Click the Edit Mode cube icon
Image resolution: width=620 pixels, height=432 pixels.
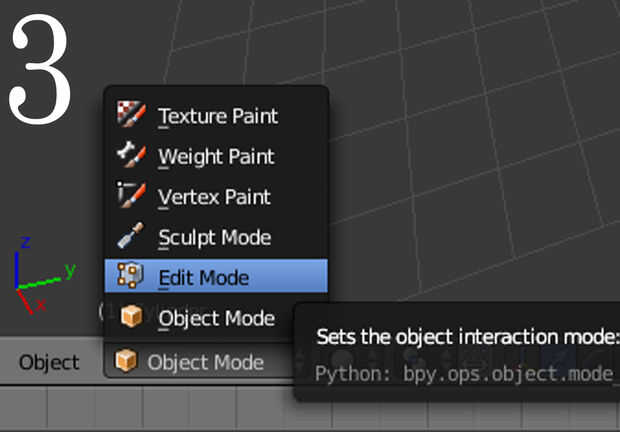(x=131, y=276)
